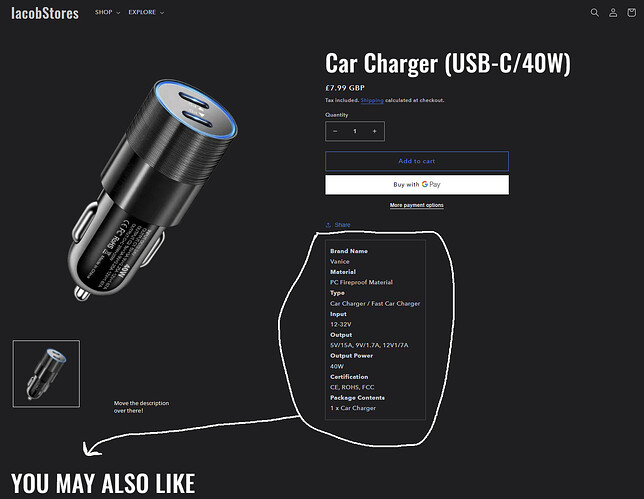Open the main car charger product image
Screen dimensions: 644x499
tap(153, 190)
